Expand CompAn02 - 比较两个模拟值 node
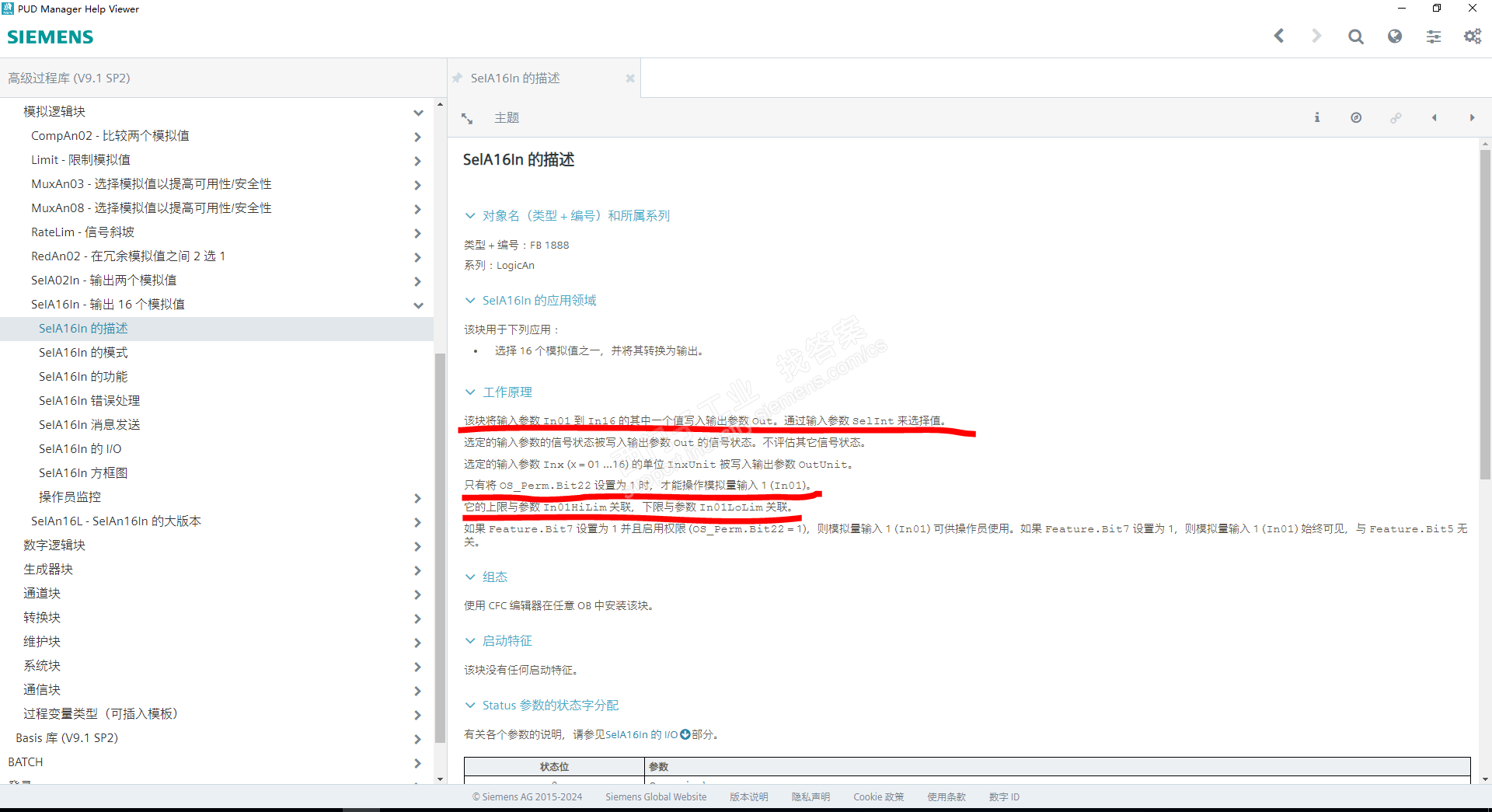Viewport: 1492px width, 812px height. pos(418,137)
